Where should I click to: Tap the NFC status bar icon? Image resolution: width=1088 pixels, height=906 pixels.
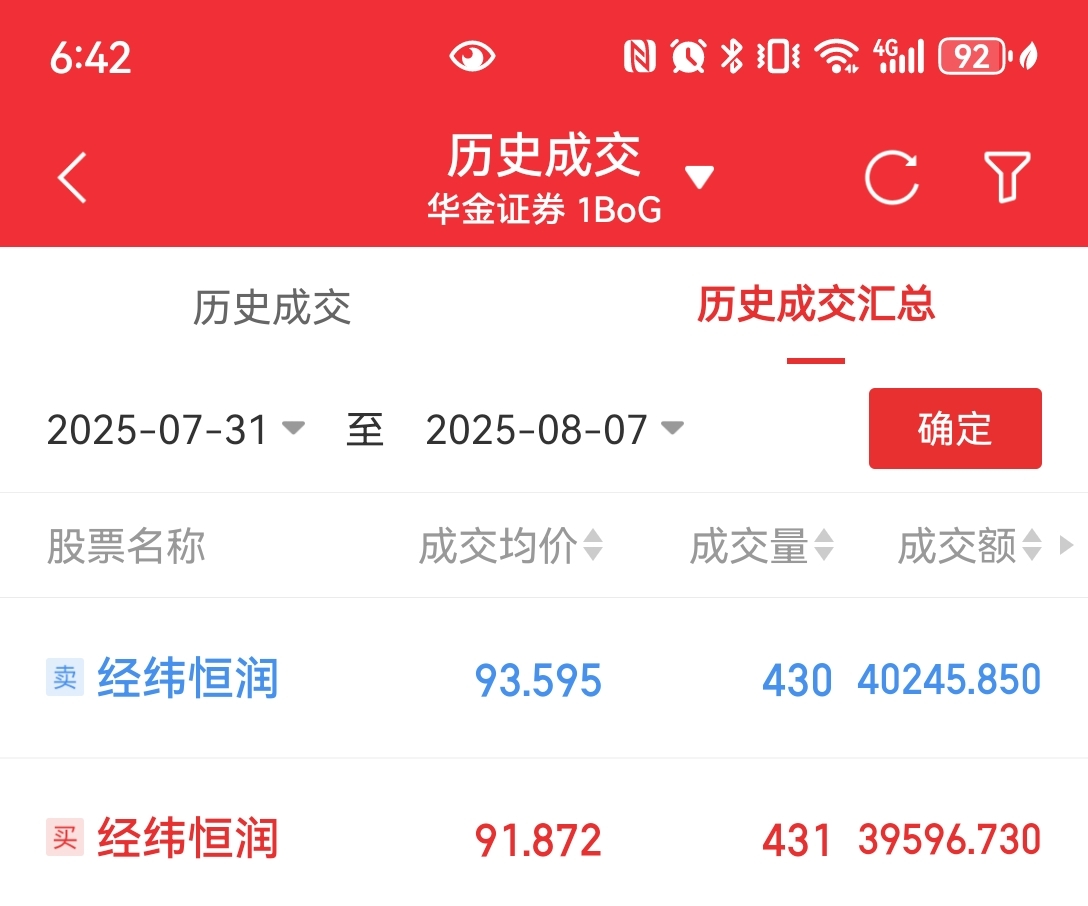pyautogui.click(x=639, y=56)
